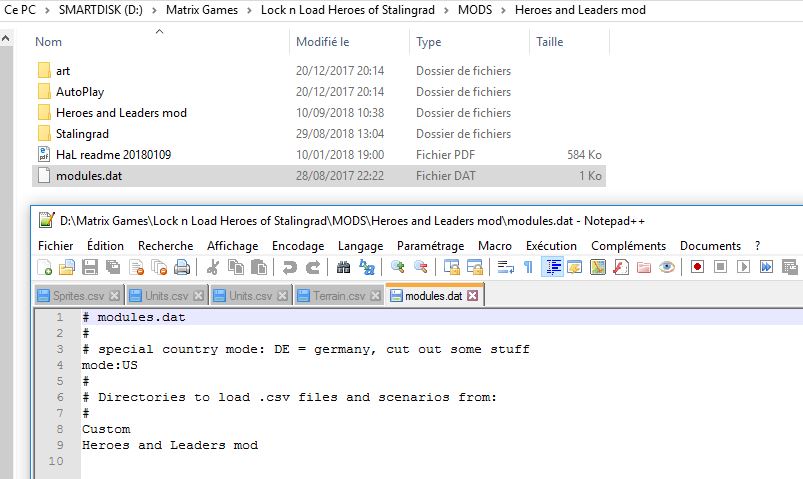Select the HaL readme 20180109 PDF file
Screen dimensions: 803x479
coord(113,155)
